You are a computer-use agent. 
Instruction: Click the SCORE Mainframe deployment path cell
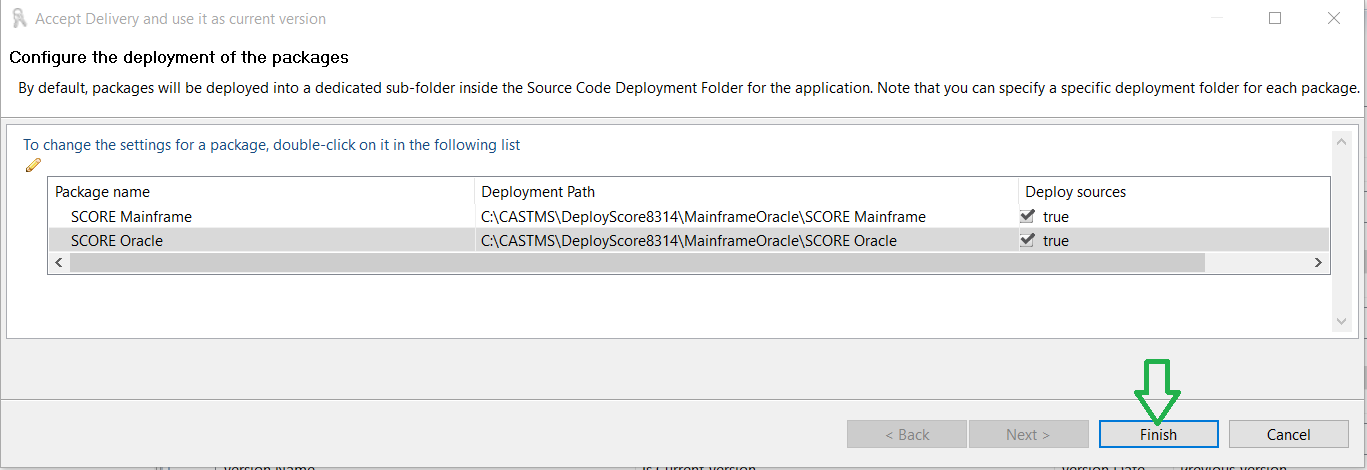pos(703,216)
